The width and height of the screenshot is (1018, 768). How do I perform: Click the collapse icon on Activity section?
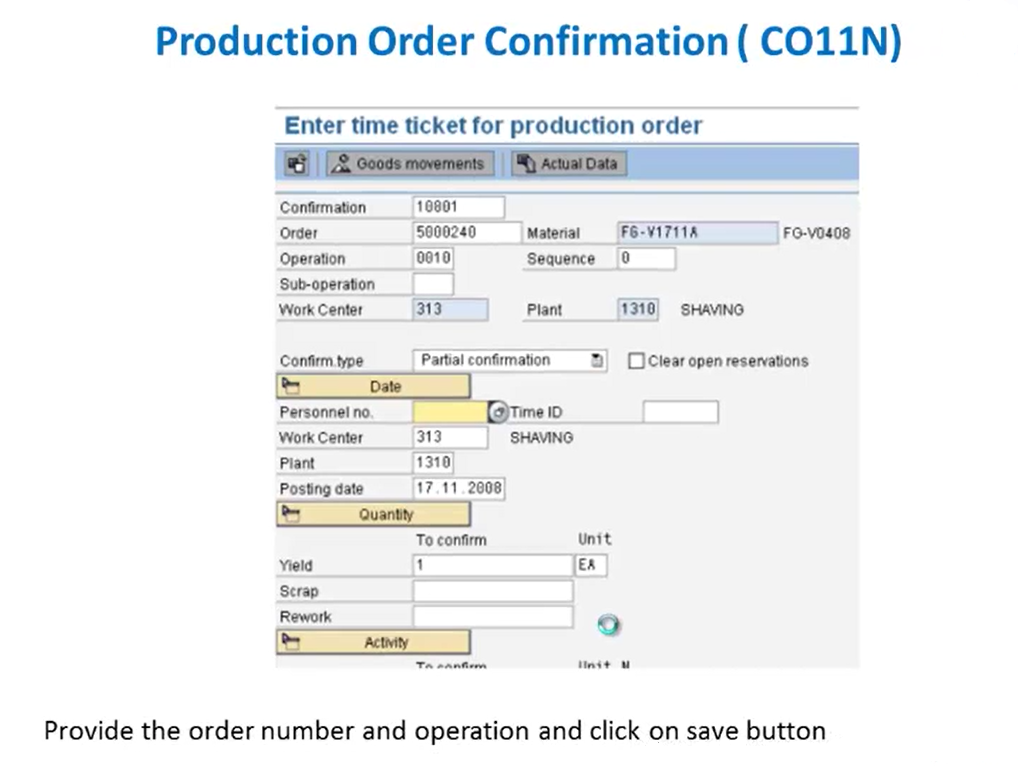tap(290, 642)
